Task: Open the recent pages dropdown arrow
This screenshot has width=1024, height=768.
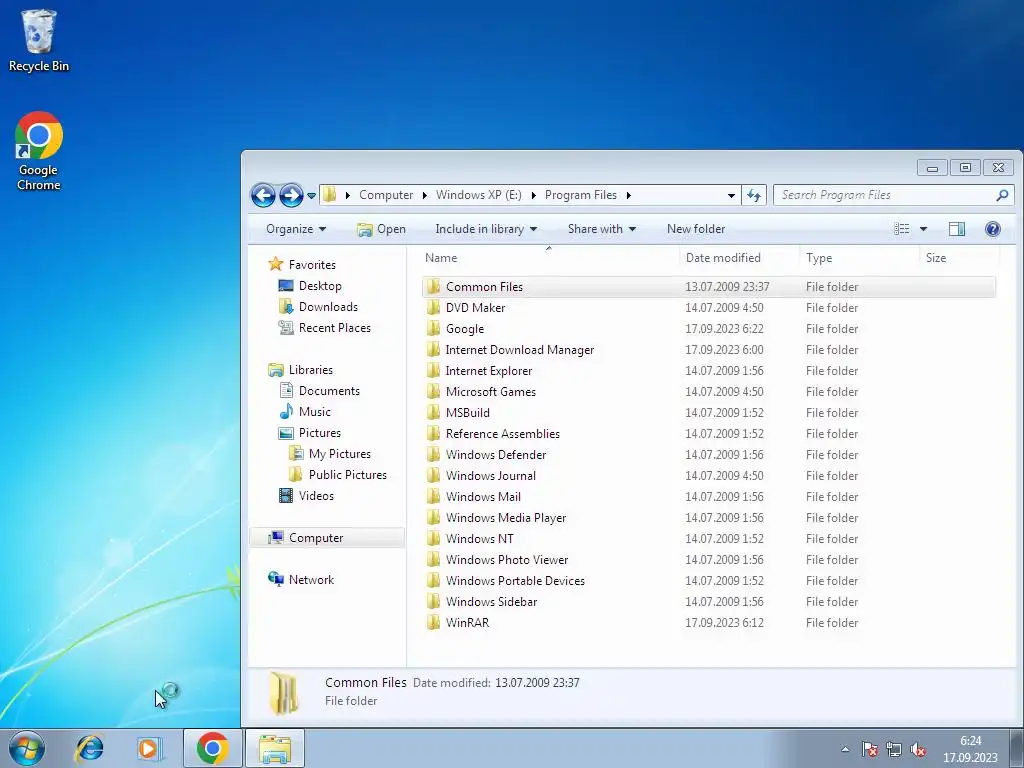Action: coord(312,195)
